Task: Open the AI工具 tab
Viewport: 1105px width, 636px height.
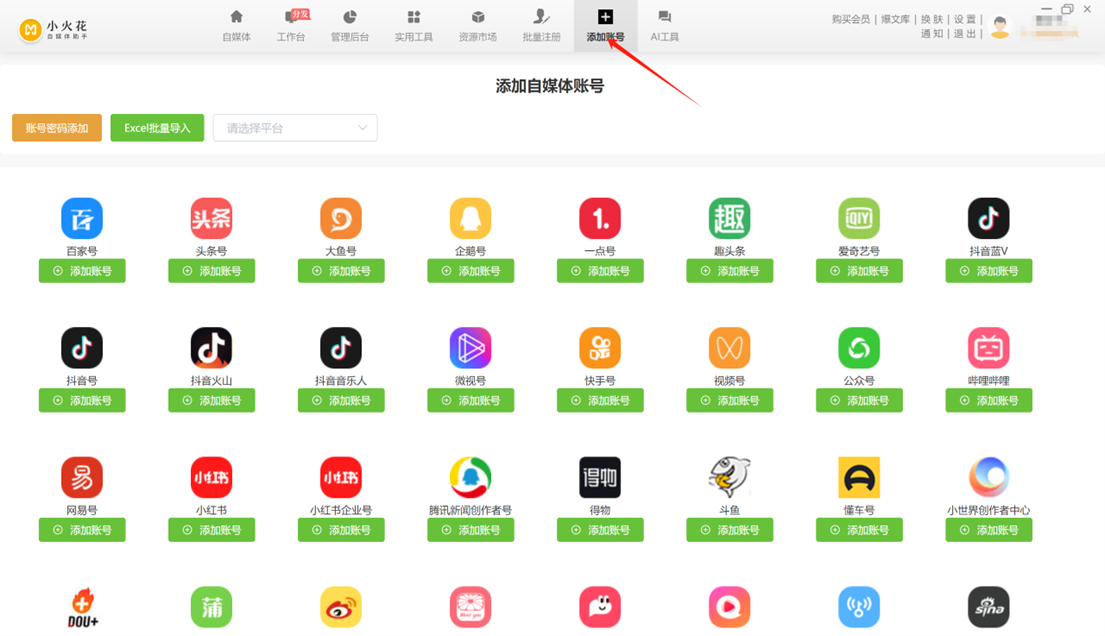Action: (664, 26)
